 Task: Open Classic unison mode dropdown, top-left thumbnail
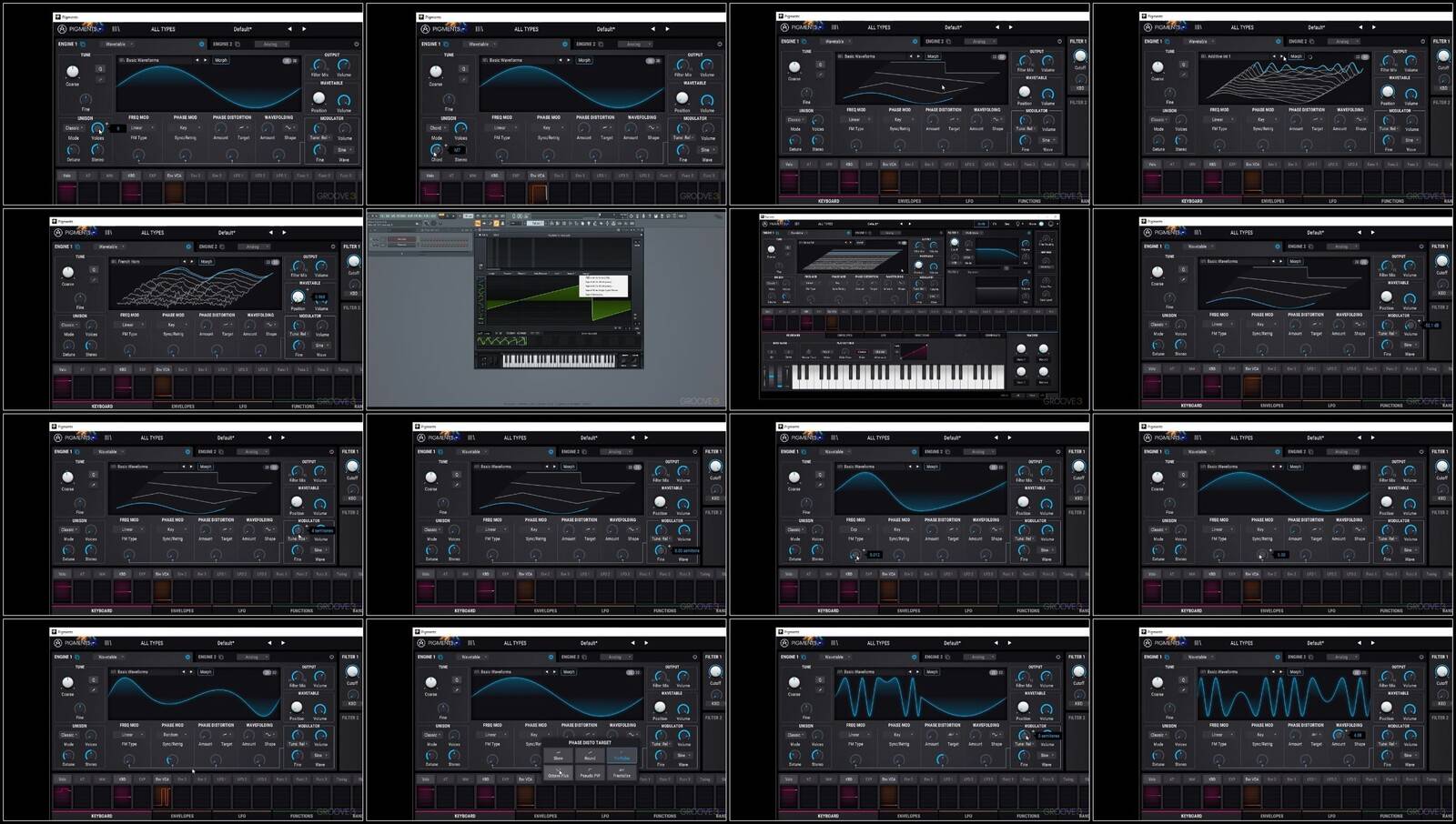click(x=74, y=128)
